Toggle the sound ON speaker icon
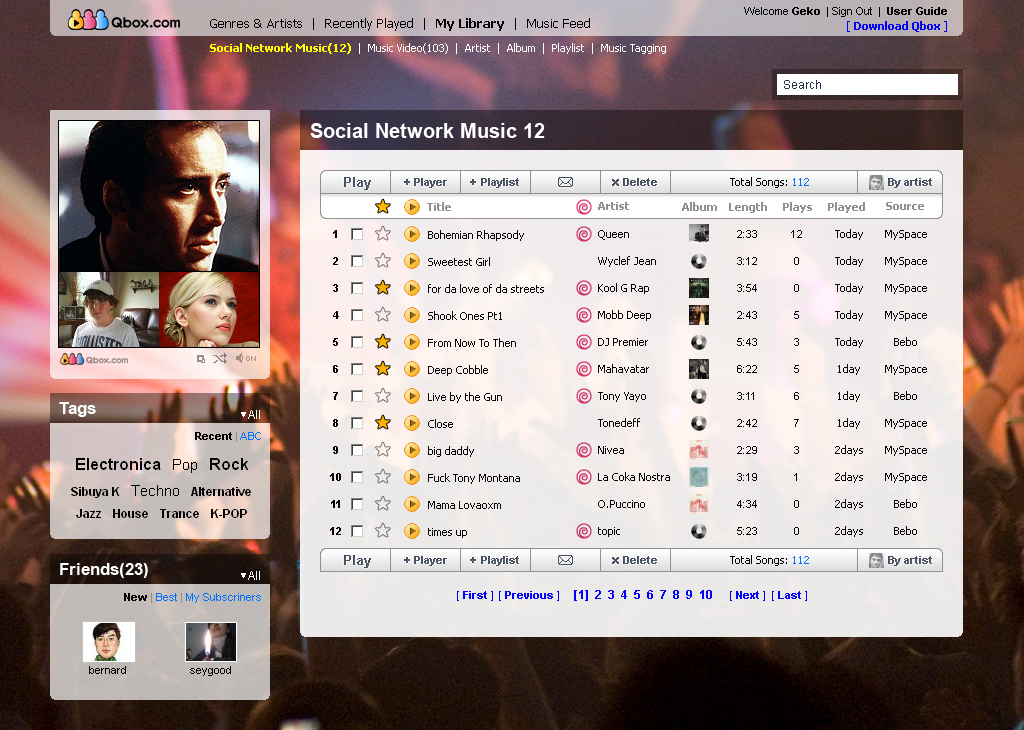This screenshot has height=730, width=1024. 246,358
